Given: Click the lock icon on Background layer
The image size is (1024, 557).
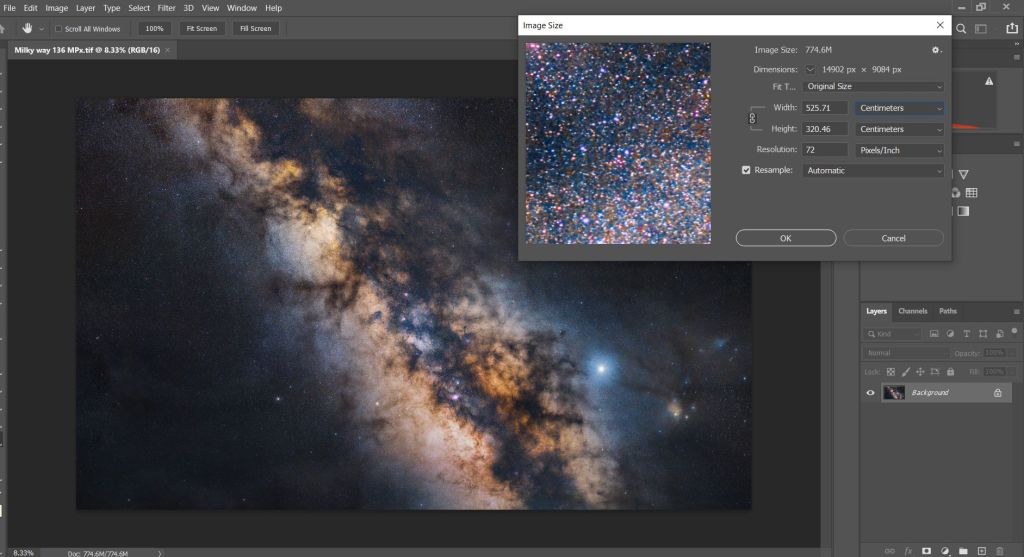Looking at the screenshot, I should click(x=997, y=393).
